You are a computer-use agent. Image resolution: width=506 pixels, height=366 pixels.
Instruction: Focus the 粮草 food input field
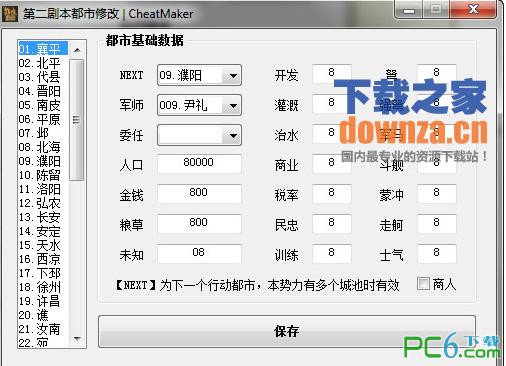(199, 223)
